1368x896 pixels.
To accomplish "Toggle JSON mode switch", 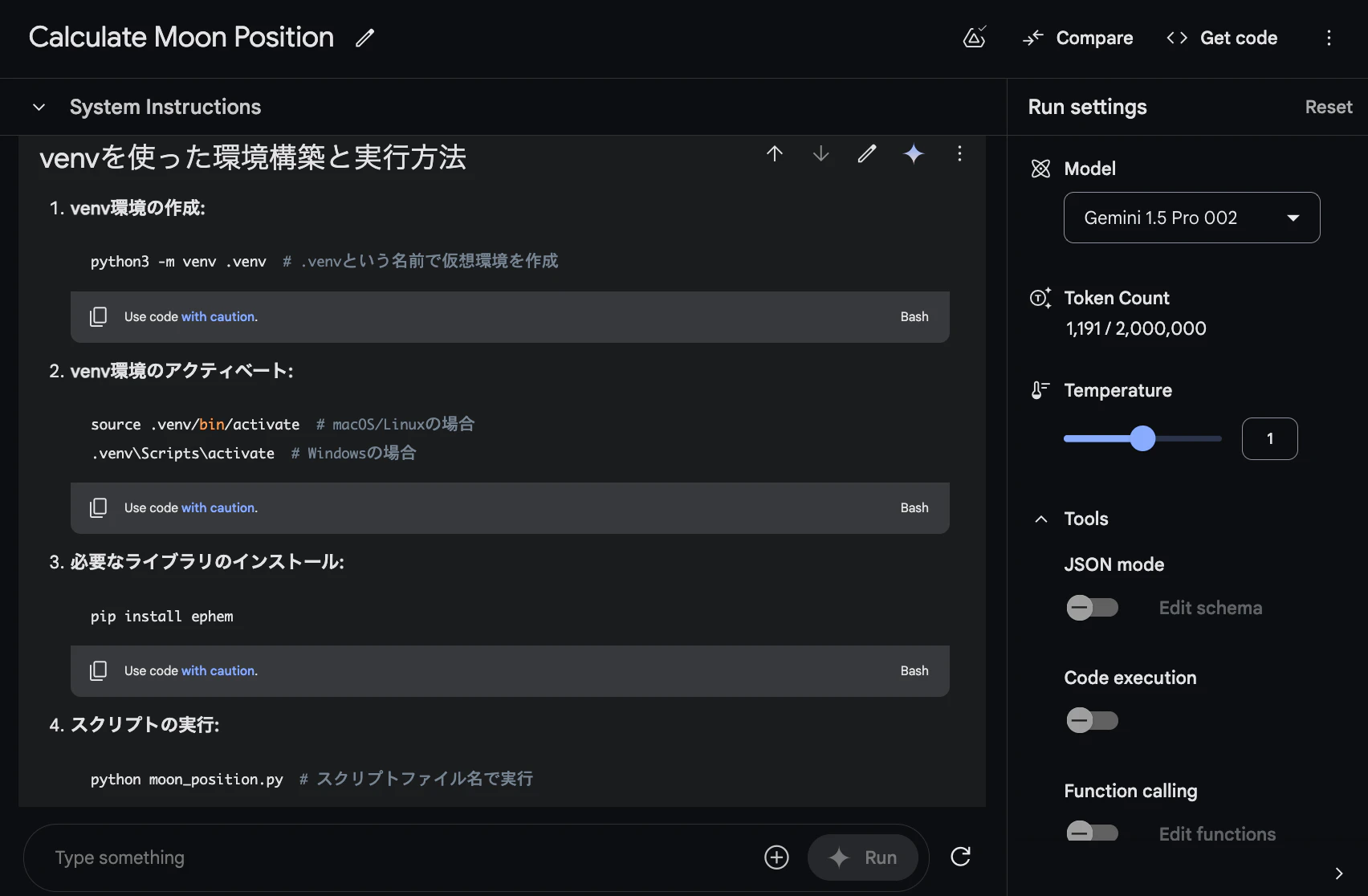I will coord(1092,608).
